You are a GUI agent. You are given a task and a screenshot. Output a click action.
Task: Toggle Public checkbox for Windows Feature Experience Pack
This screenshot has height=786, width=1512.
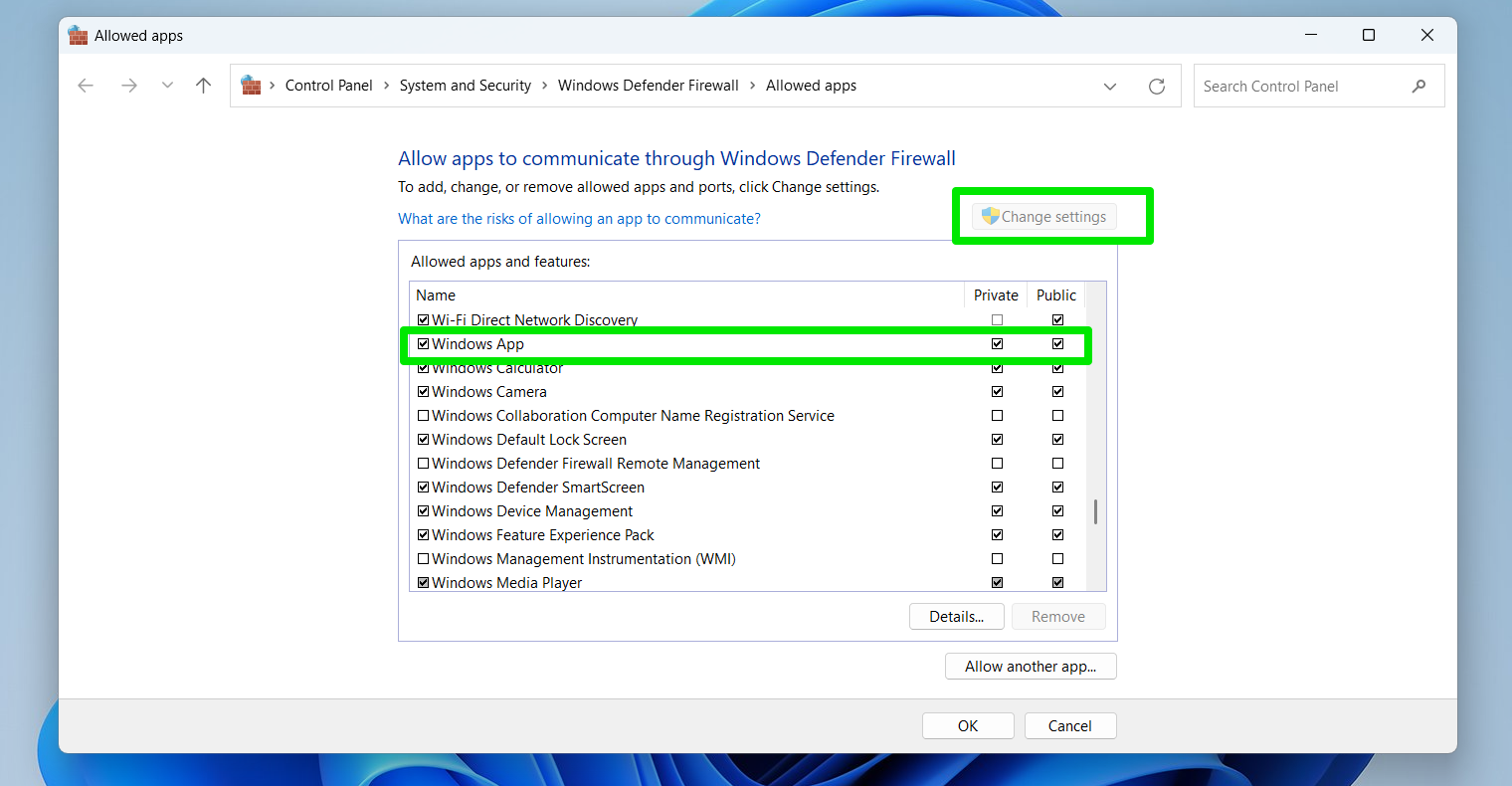click(1057, 535)
